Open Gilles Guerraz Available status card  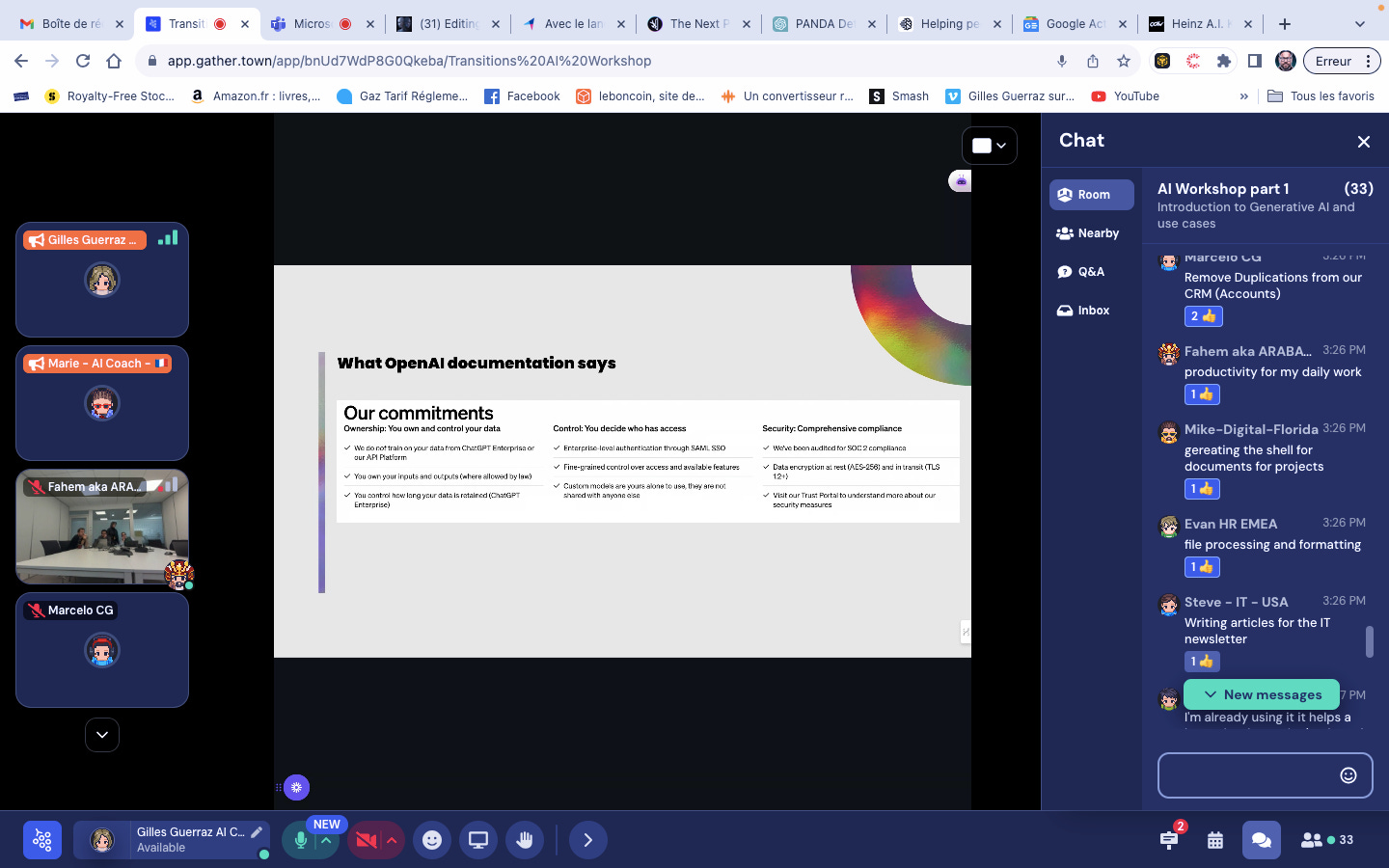(x=172, y=840)
